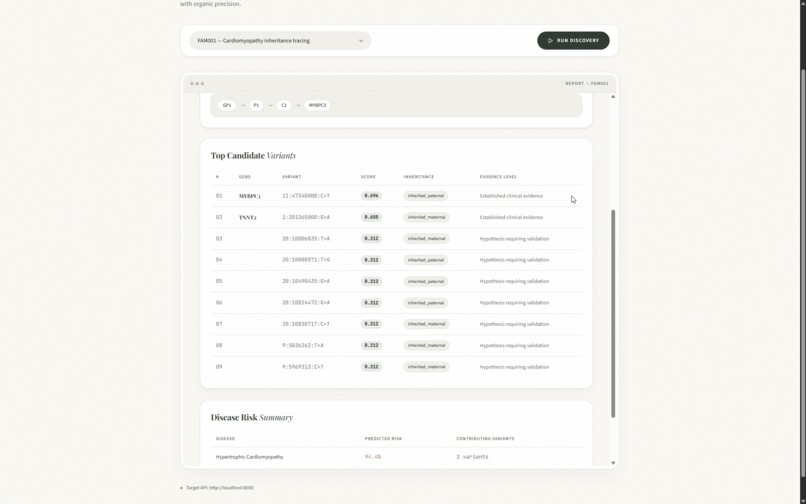The height and width of the screenshot is (504, 806).
Task: Click the inherited_paternal badge in row 05
Action: point(426,281)
